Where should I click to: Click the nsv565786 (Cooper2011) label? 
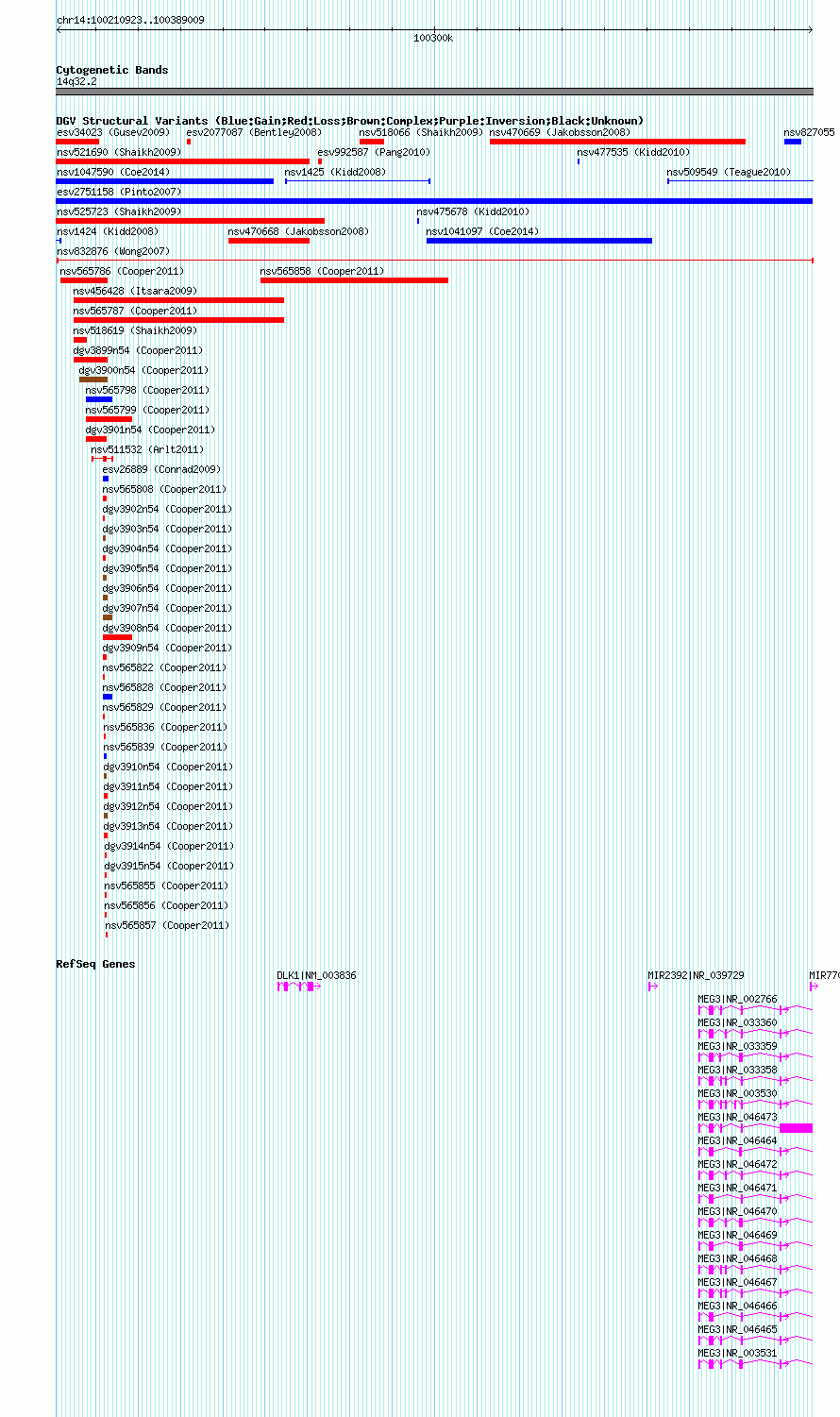point(123,271)
